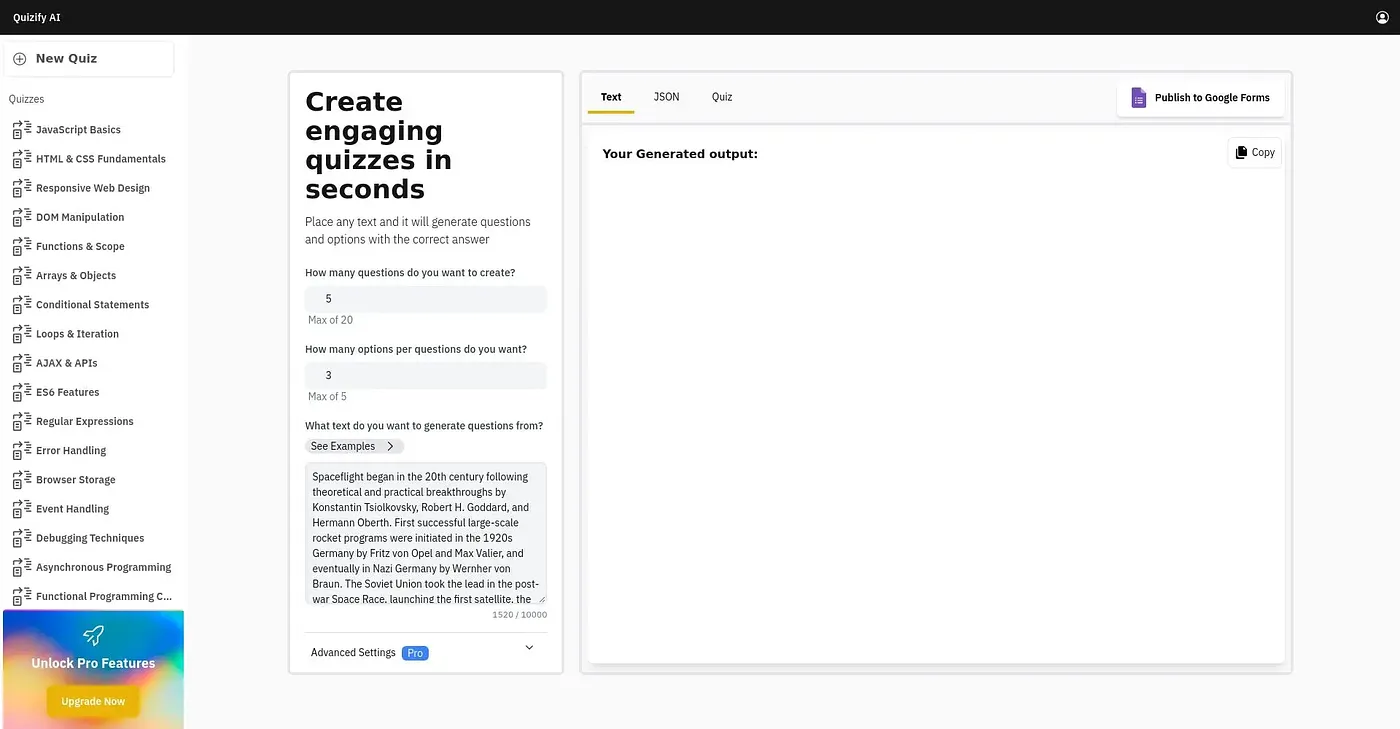Open the AJAX & APIs quiz

coord(67,363)
